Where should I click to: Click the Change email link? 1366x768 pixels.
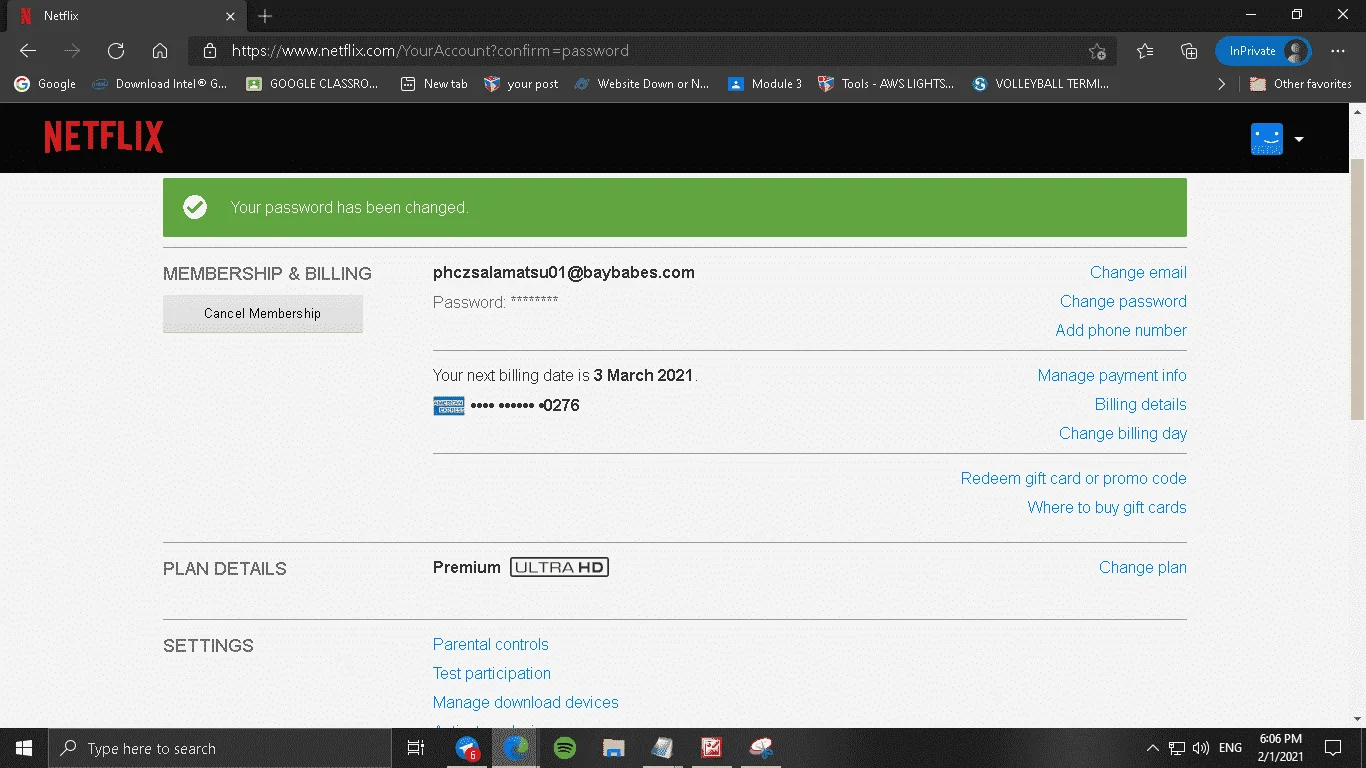coord(1138,272)
